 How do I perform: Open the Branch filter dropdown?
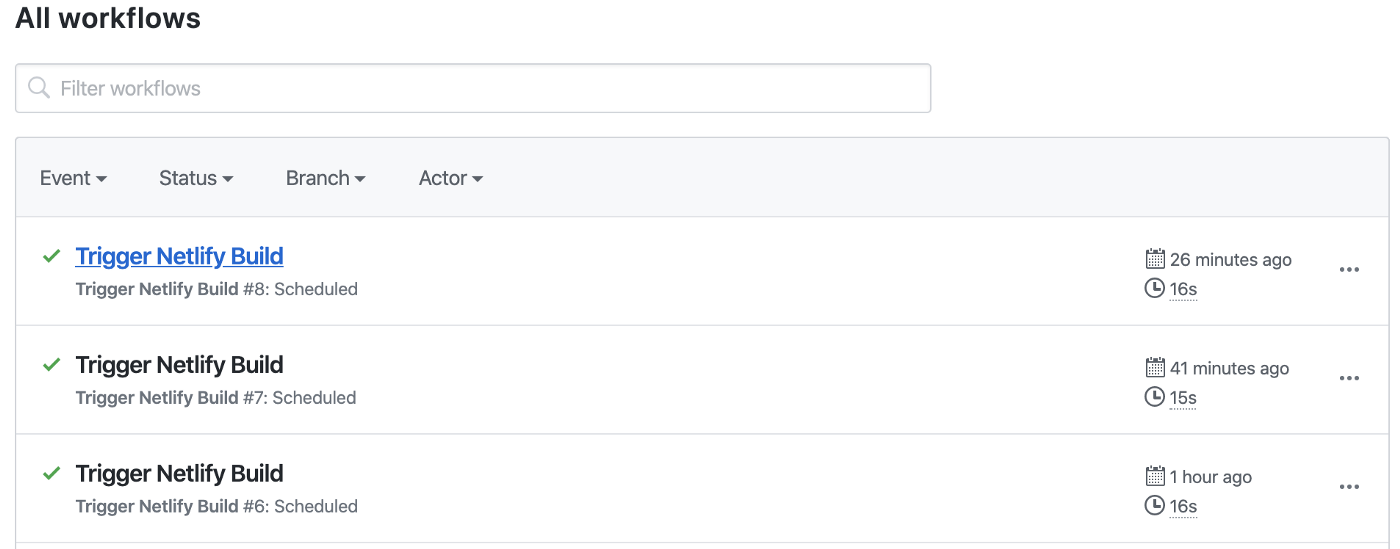325,178
